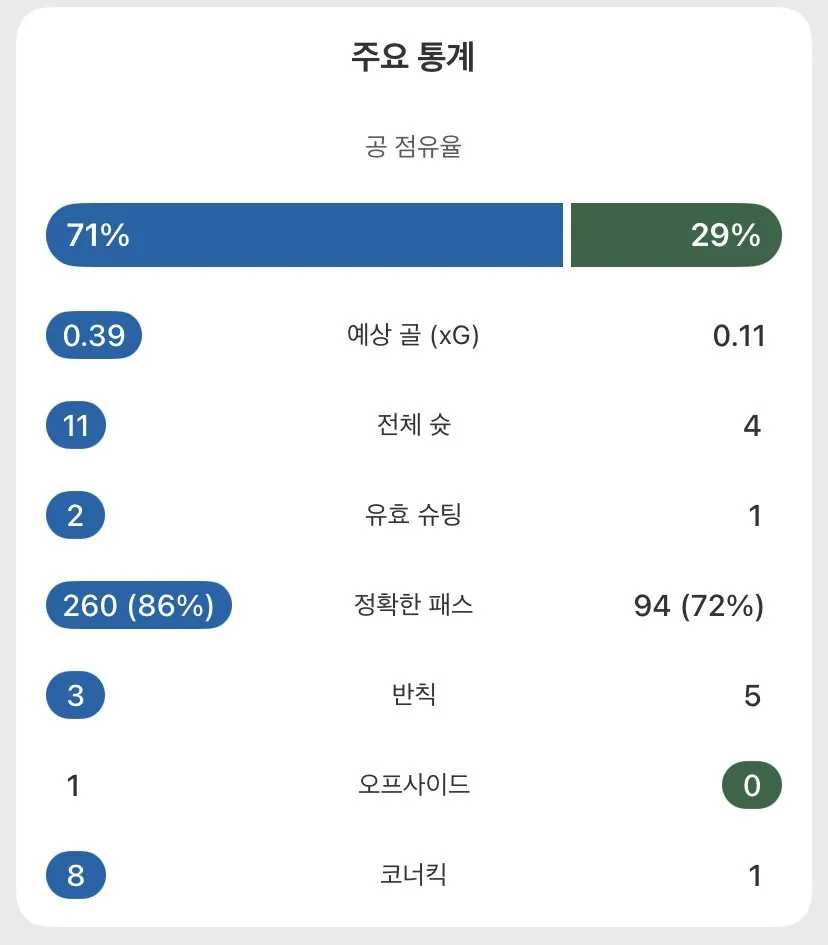
Task: Click the green 29% possession bar
Action: click(676, 235)
